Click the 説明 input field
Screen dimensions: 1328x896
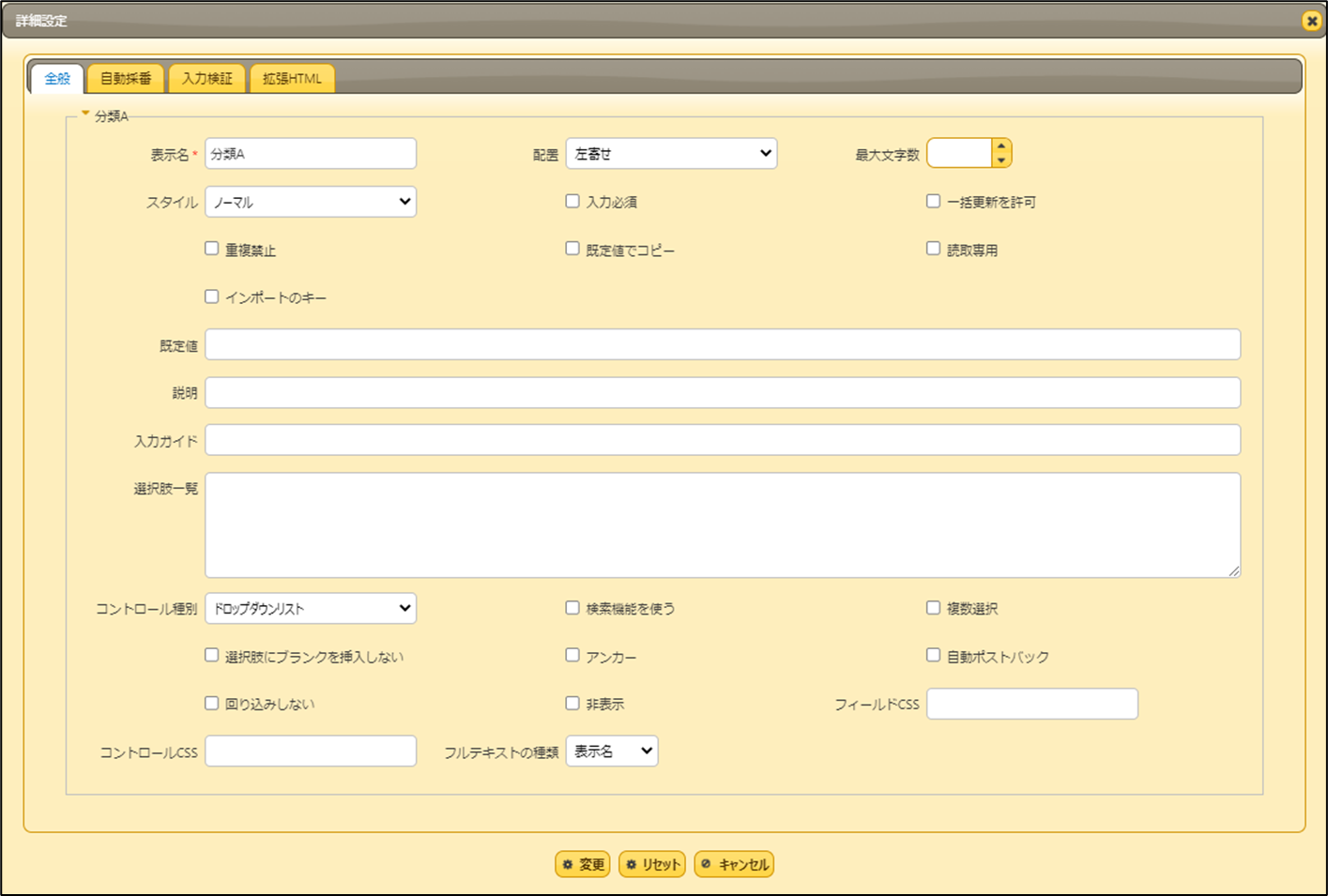coord(723,392)
